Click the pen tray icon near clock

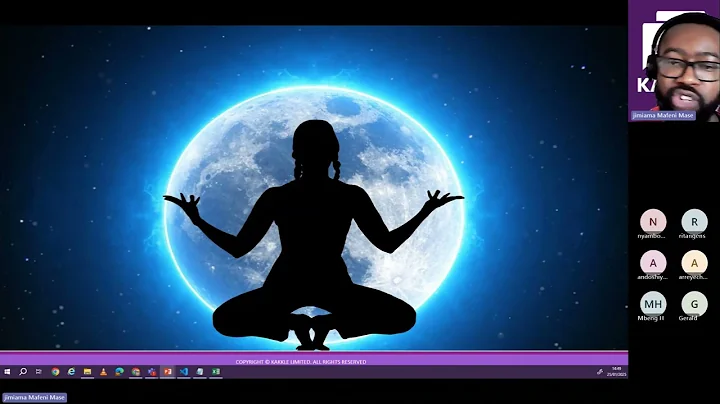click(x=599, y=372)
